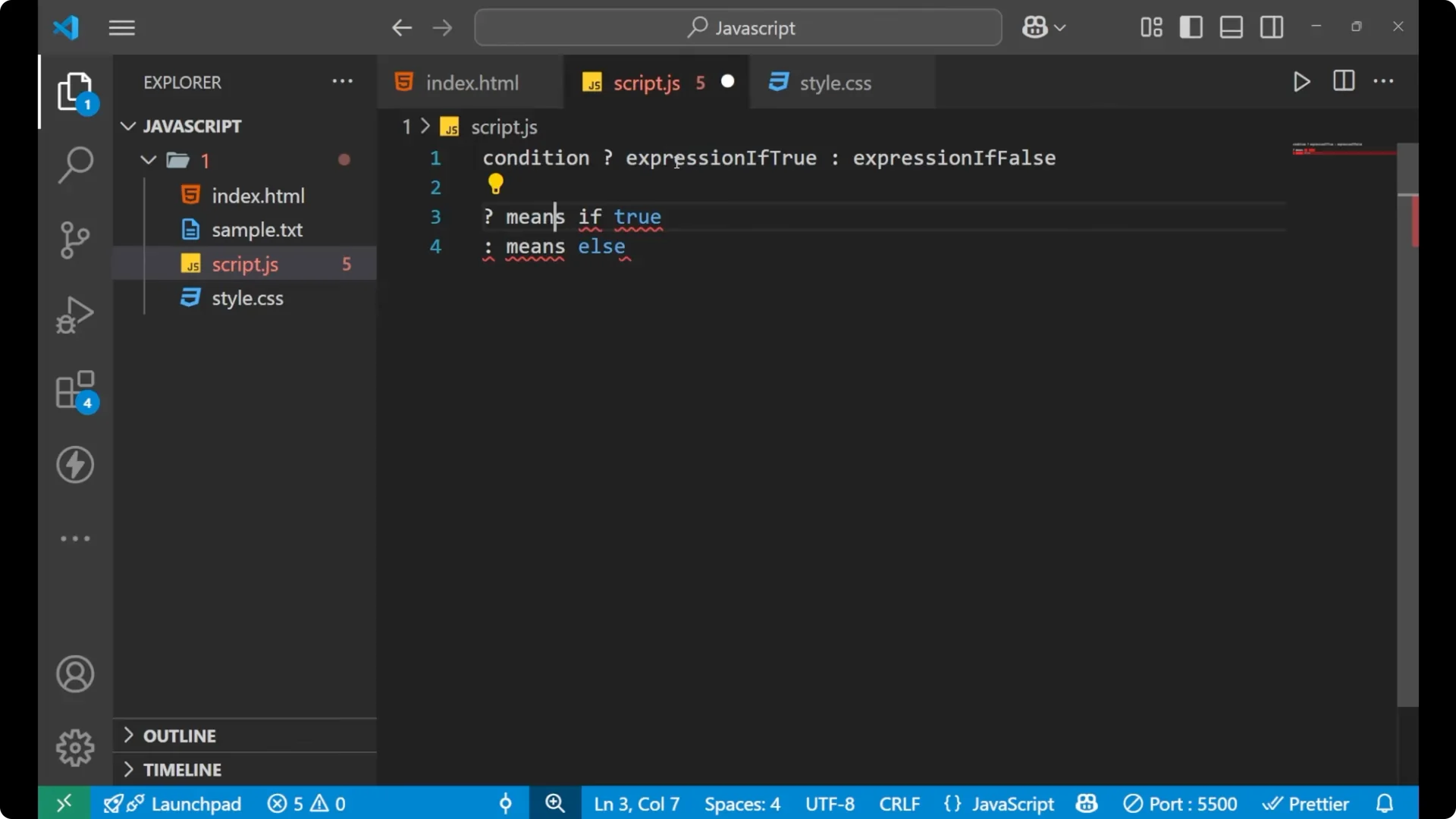Select the Search icon in activity bar
The image size is (1456, 819).
pyautogui.click(x=75, y=164)
